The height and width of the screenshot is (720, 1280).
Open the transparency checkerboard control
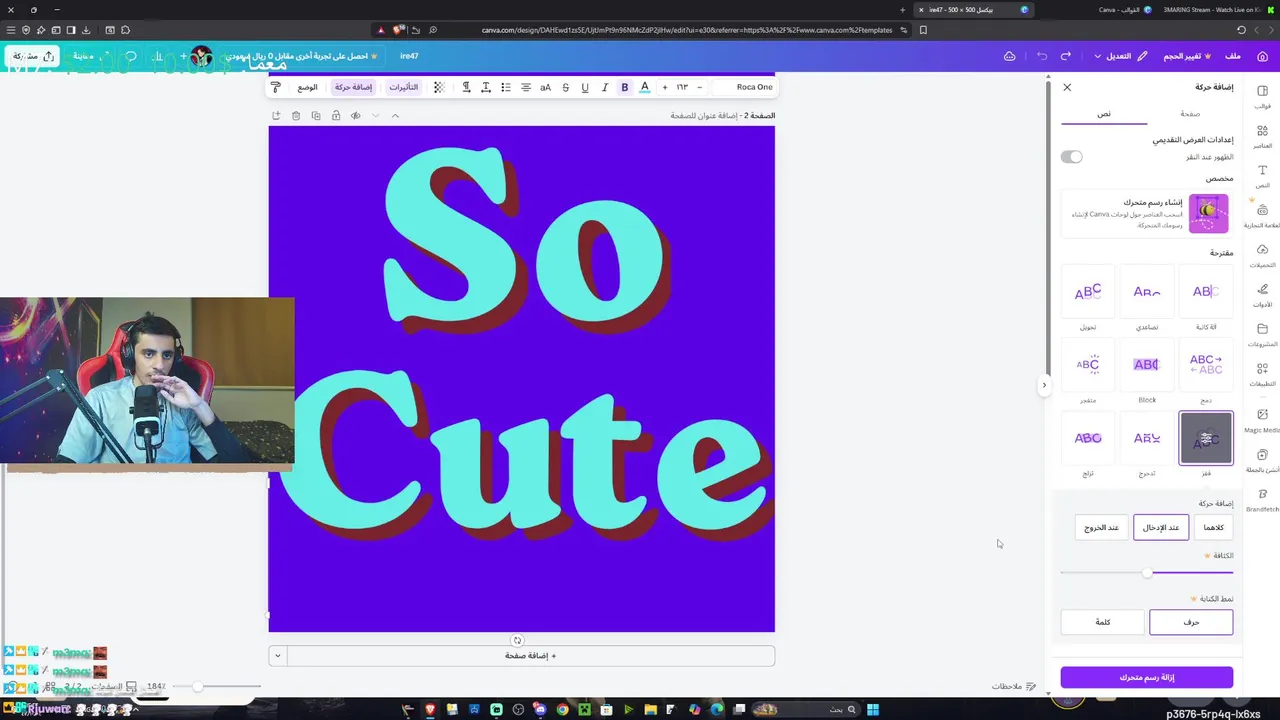(439, 87)
